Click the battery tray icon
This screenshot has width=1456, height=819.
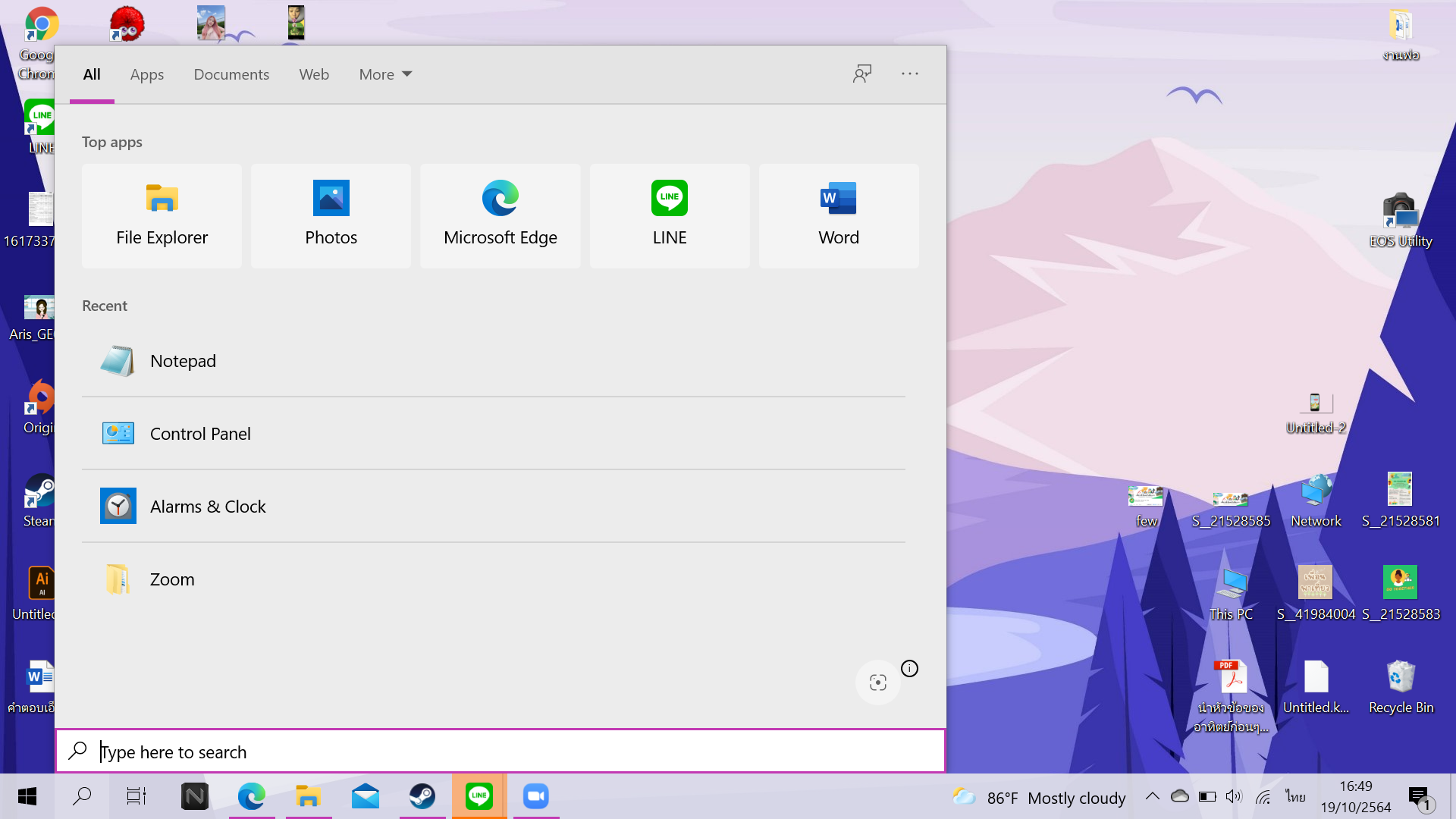tap(1207, 796)
